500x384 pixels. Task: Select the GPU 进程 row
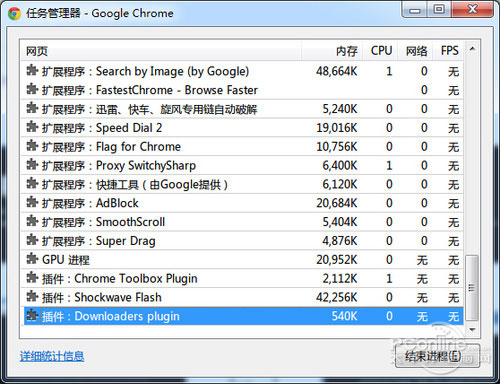click(242, 259)
